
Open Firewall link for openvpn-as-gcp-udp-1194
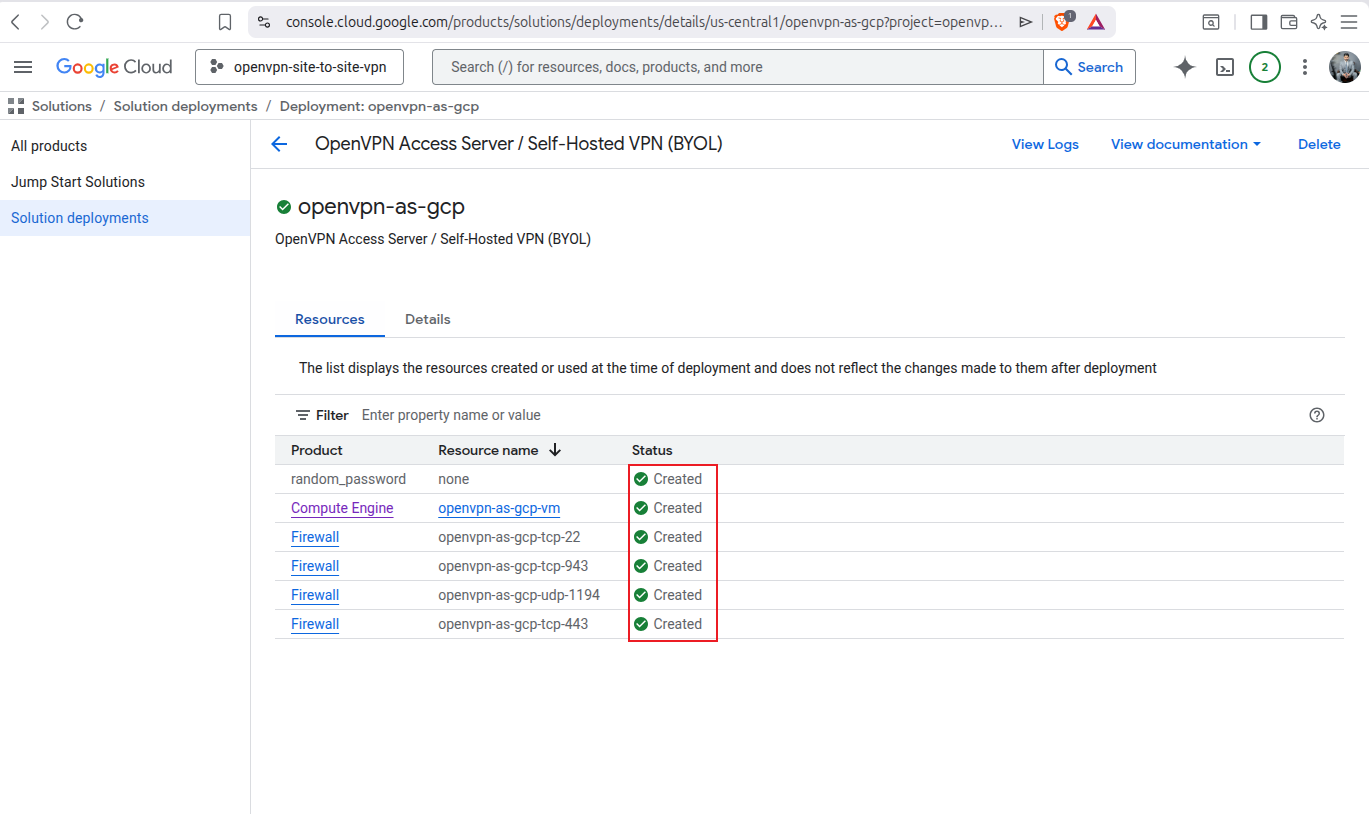(315, 595)
